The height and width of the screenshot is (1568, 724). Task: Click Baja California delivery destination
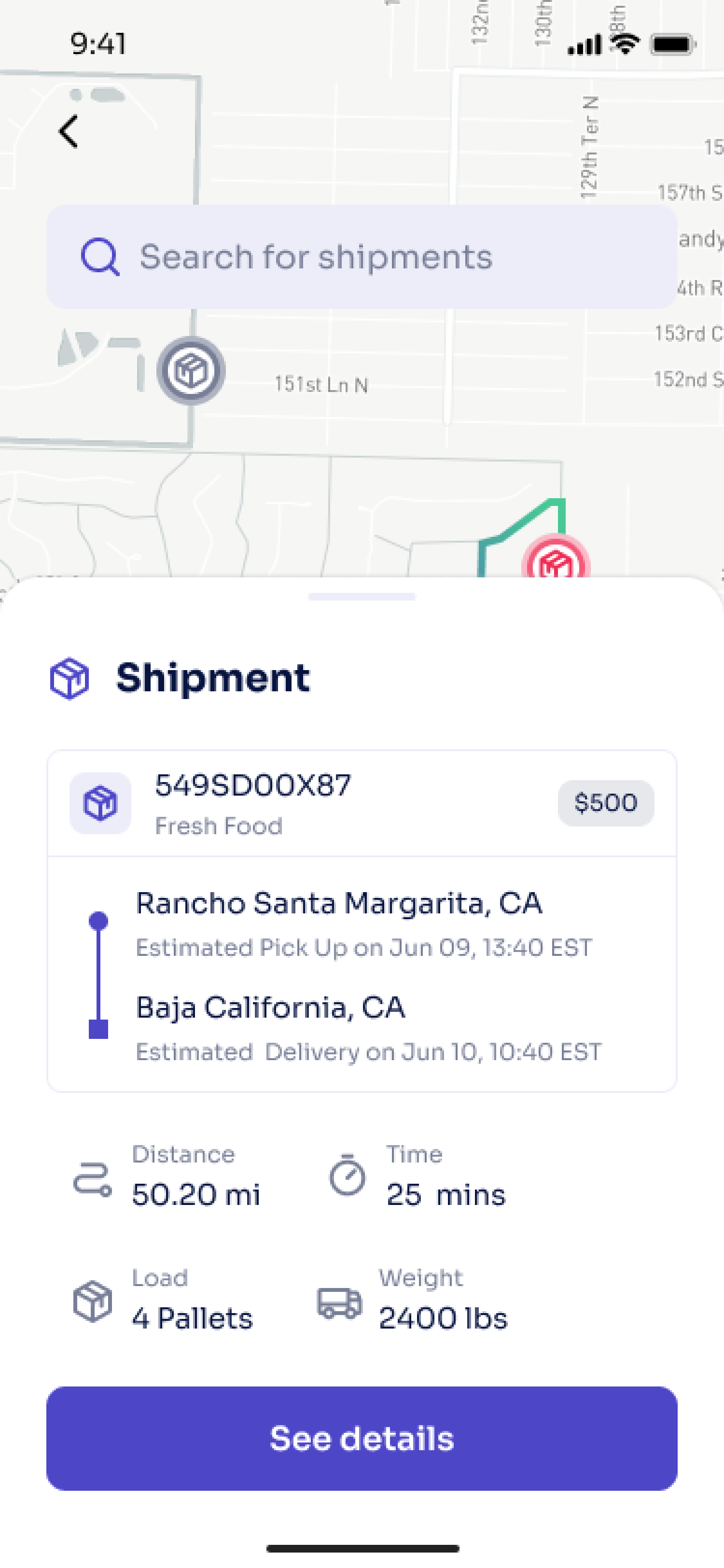pyautogui.click(x=271, y=1008)
